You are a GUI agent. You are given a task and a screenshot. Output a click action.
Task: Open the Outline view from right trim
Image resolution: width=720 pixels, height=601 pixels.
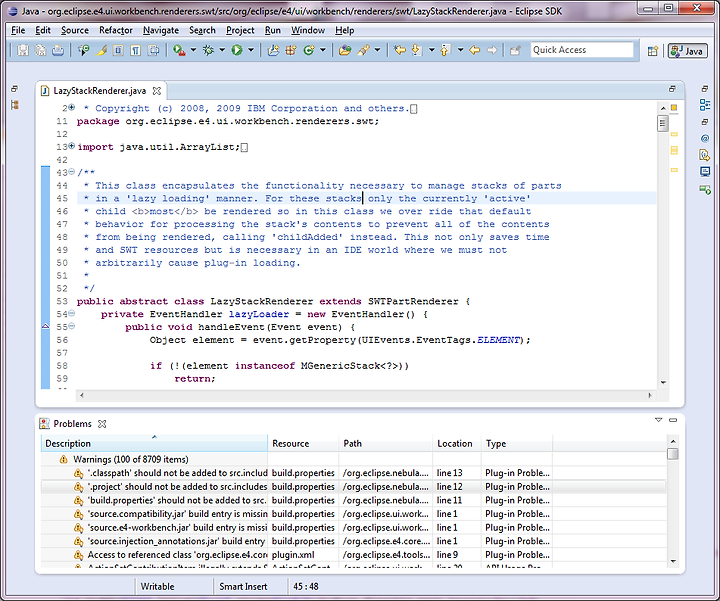pos(705,105)
